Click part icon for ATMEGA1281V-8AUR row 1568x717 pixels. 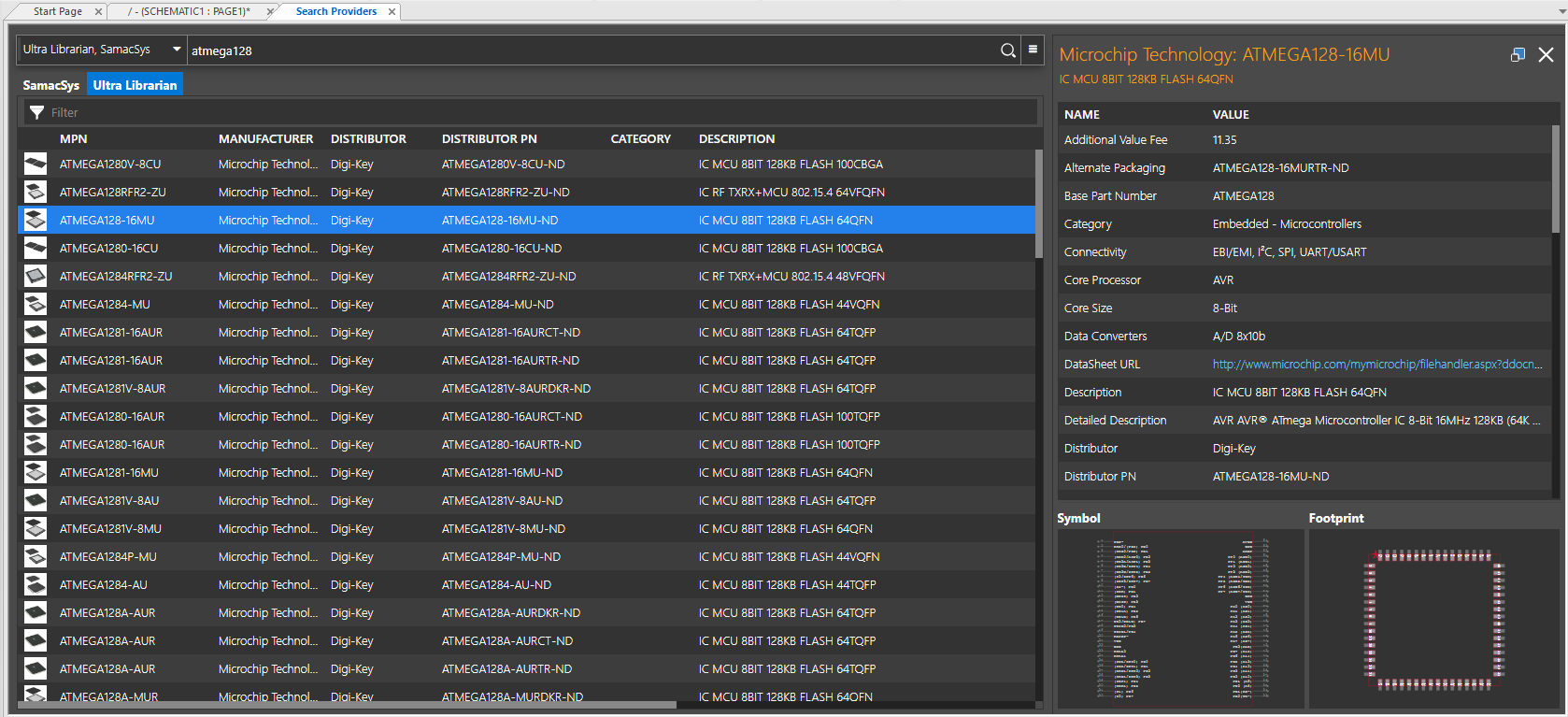(36, 388)
